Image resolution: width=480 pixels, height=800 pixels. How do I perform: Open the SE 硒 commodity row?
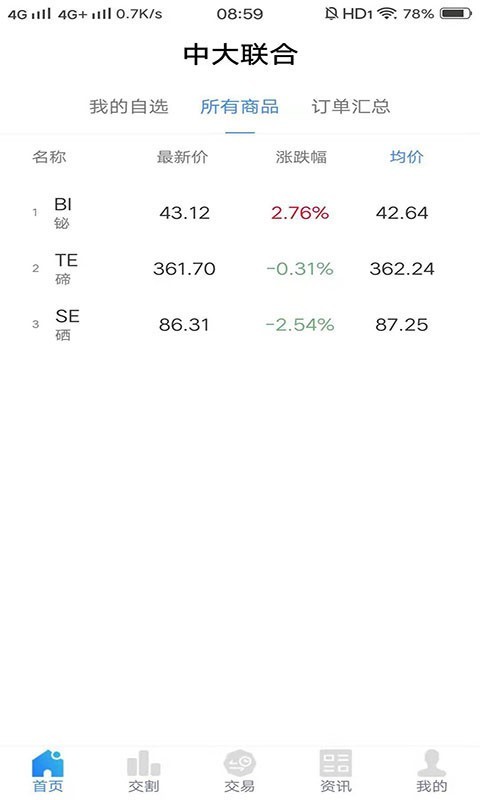tap(240, 324)
